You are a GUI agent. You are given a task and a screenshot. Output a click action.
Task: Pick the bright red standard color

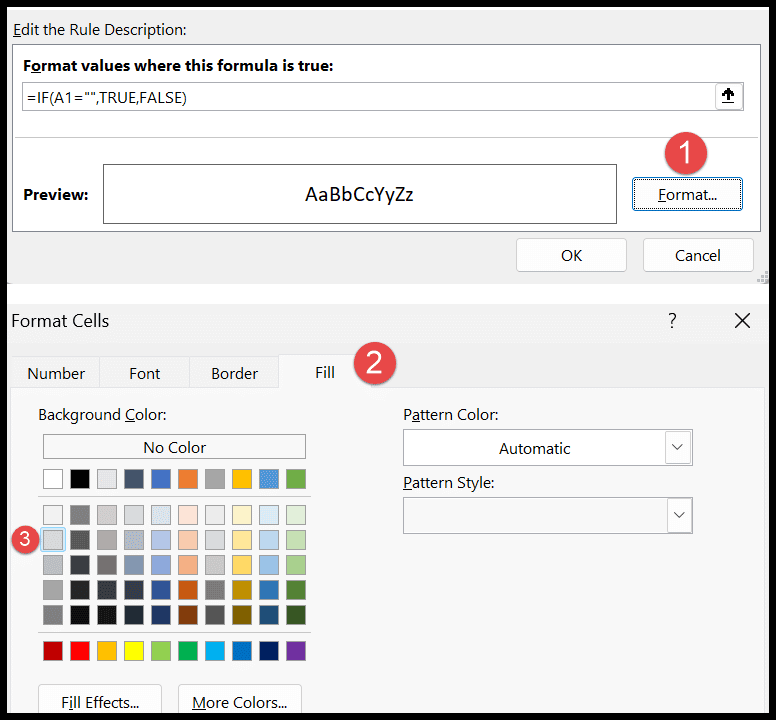[x=80, y=651]
